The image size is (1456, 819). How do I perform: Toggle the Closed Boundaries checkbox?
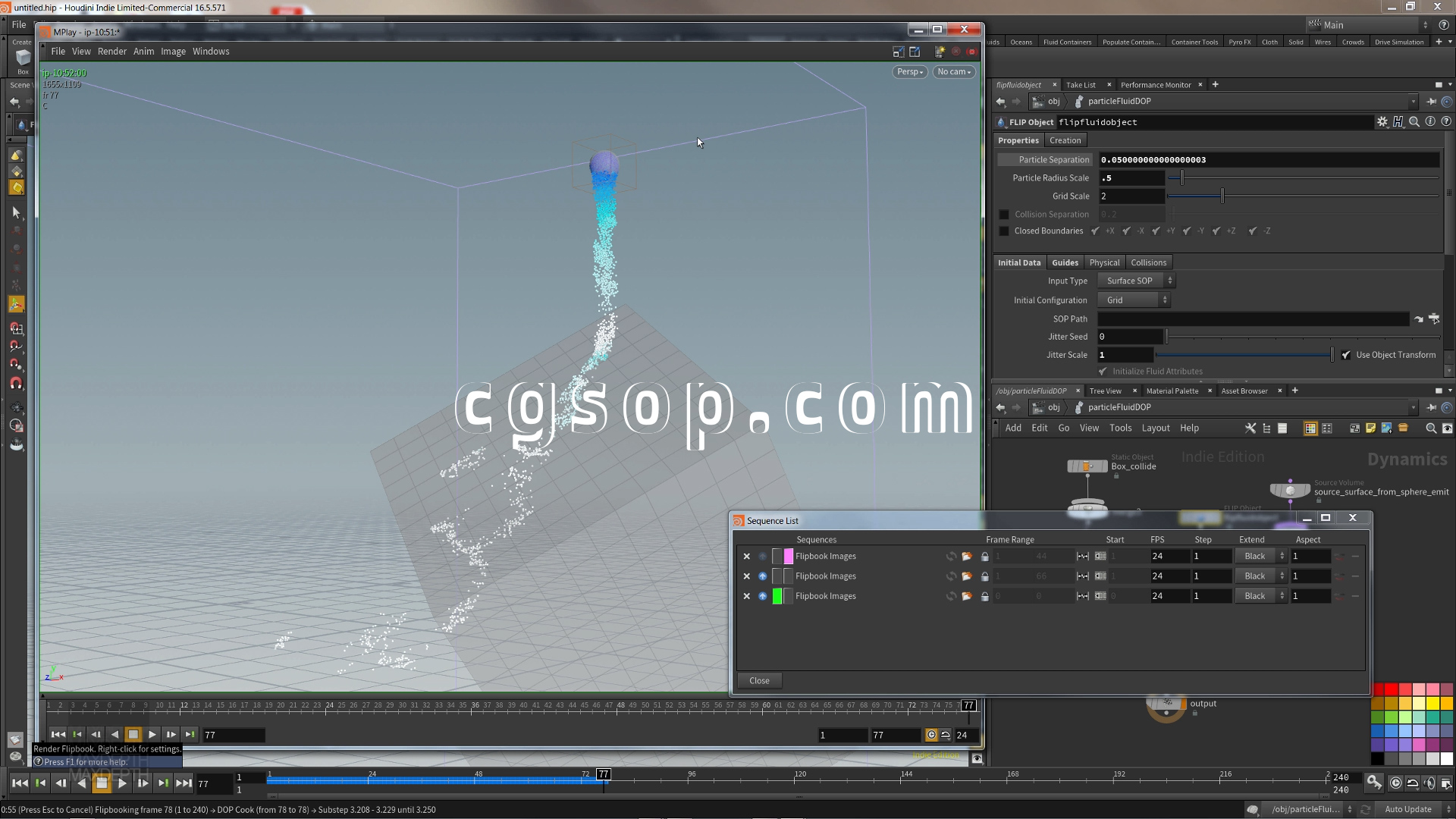(x=1004, y=231)
